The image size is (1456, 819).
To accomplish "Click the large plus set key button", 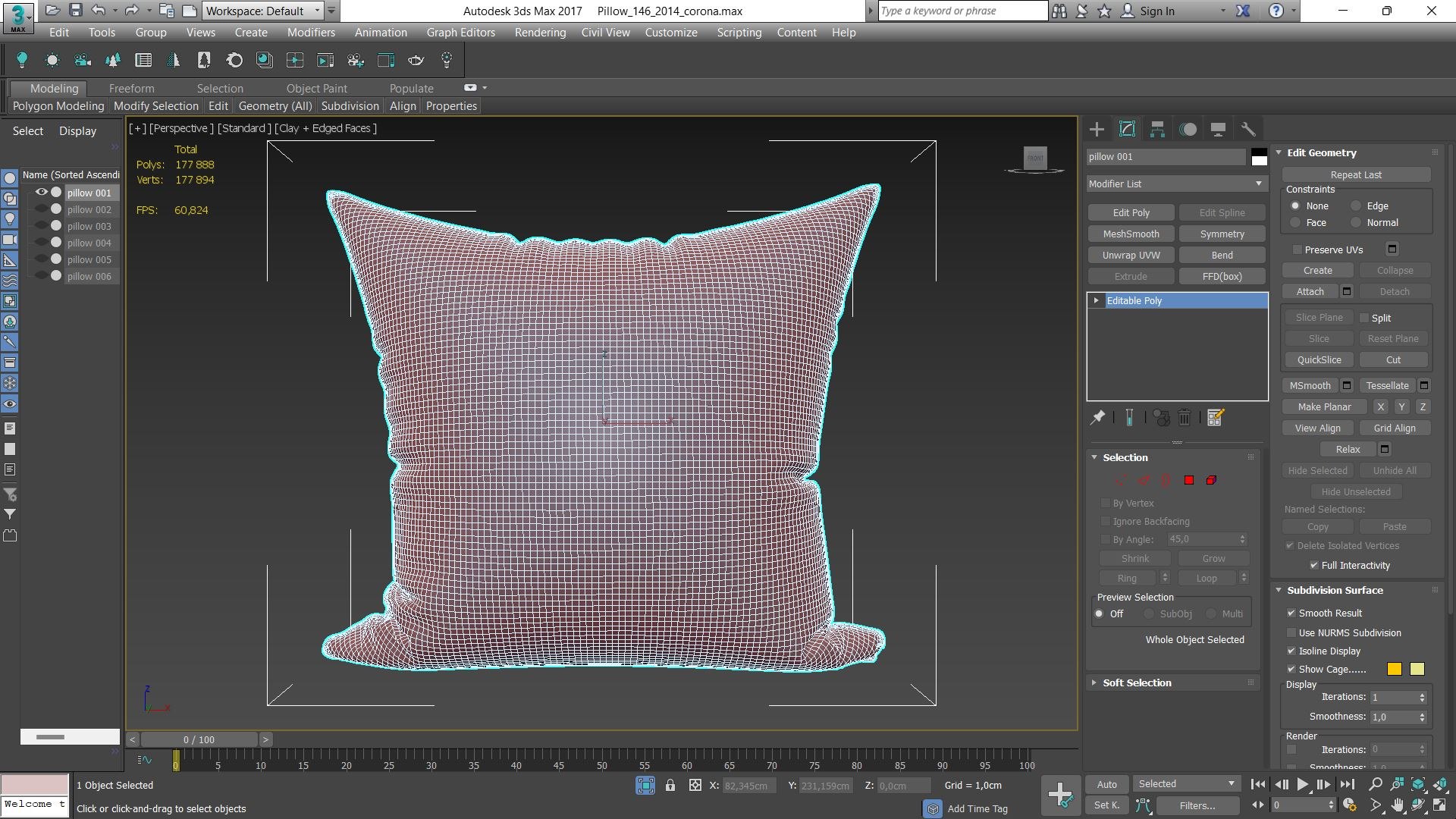I will click(1059, 794).
